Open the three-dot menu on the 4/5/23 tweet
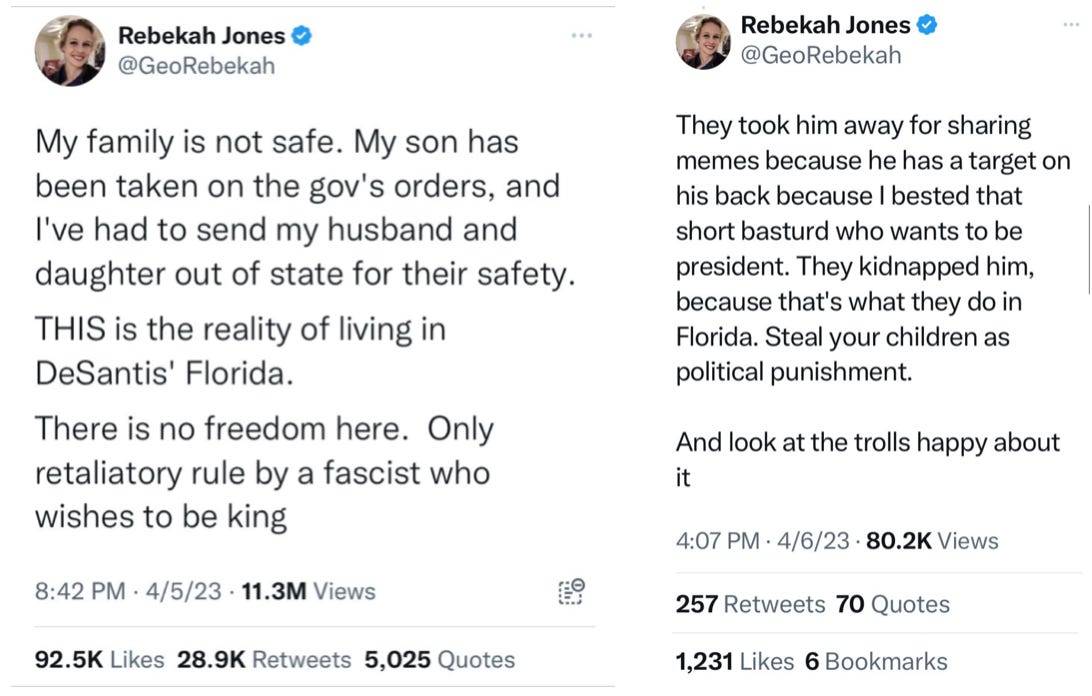Screen dimensions: 1092x696 pyautogui.click(x=582, y=36)
